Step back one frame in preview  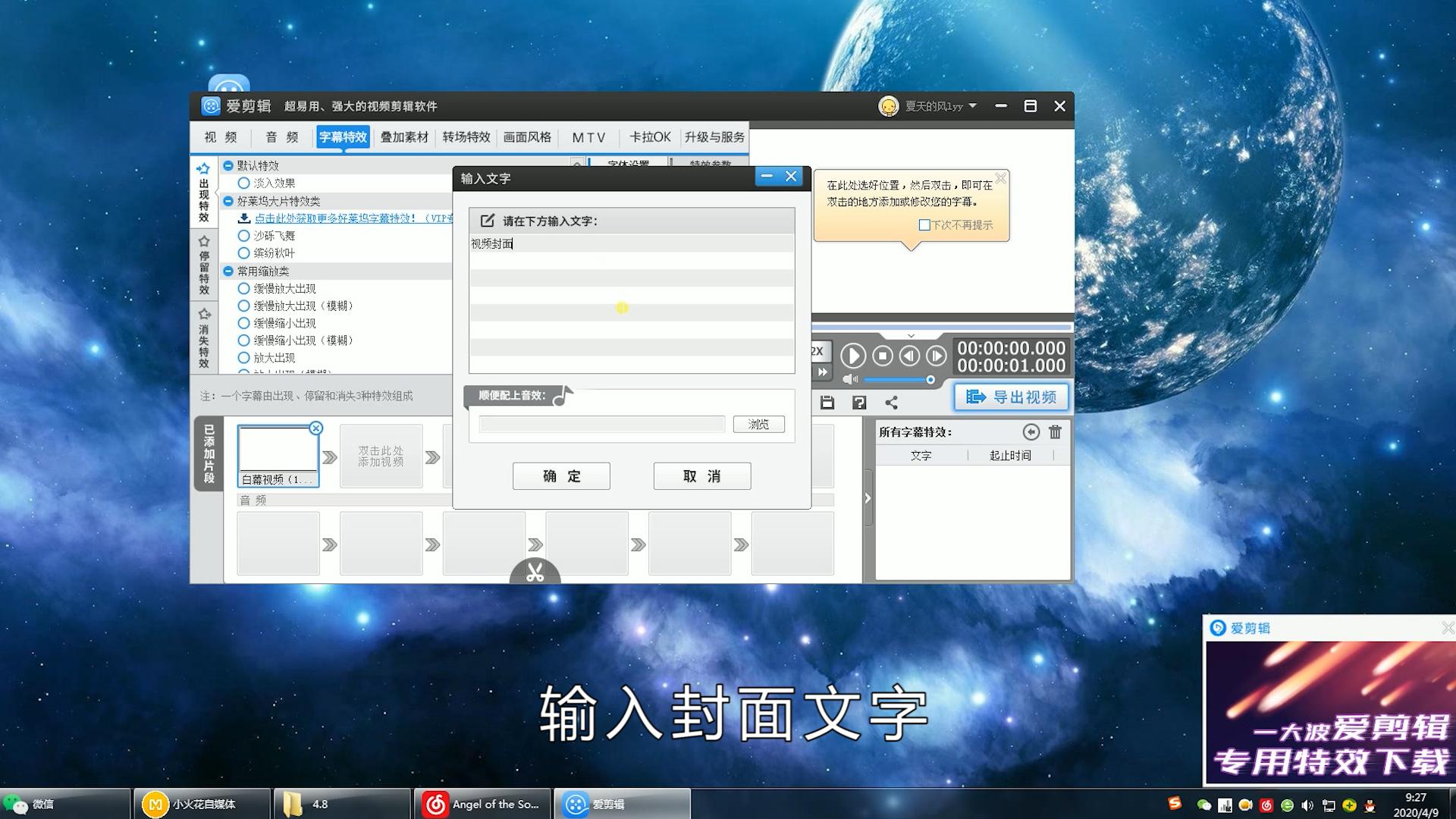909,356
